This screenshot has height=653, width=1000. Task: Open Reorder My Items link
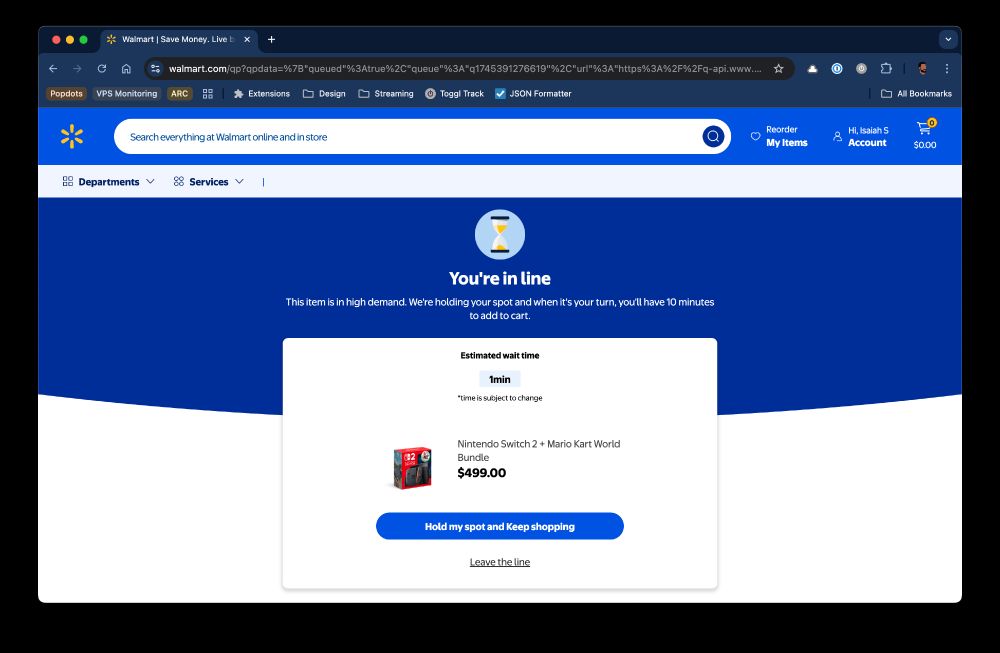pyautogui.click(x=786, y=136)
